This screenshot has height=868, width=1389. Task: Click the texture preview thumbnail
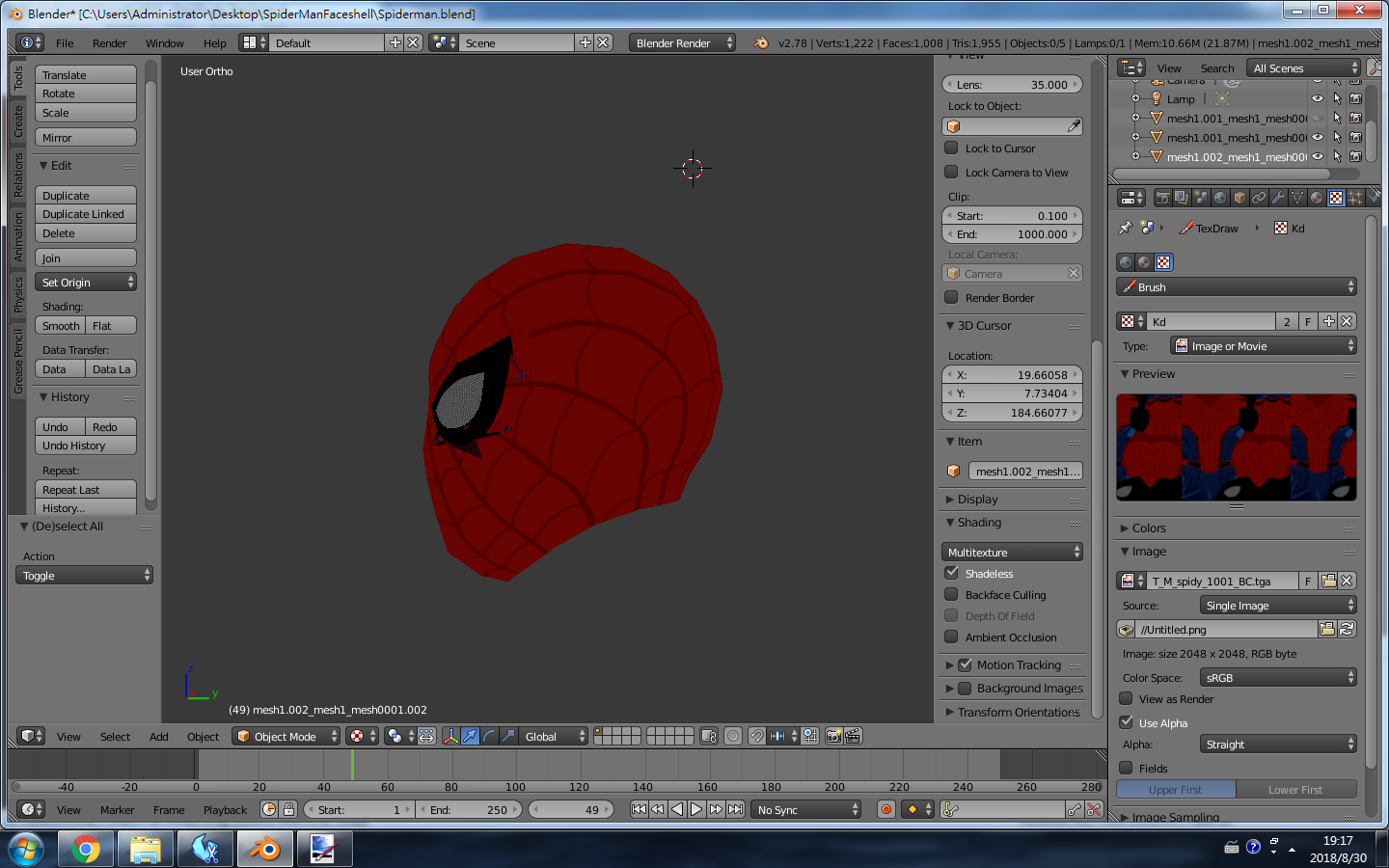point(1237,447)
